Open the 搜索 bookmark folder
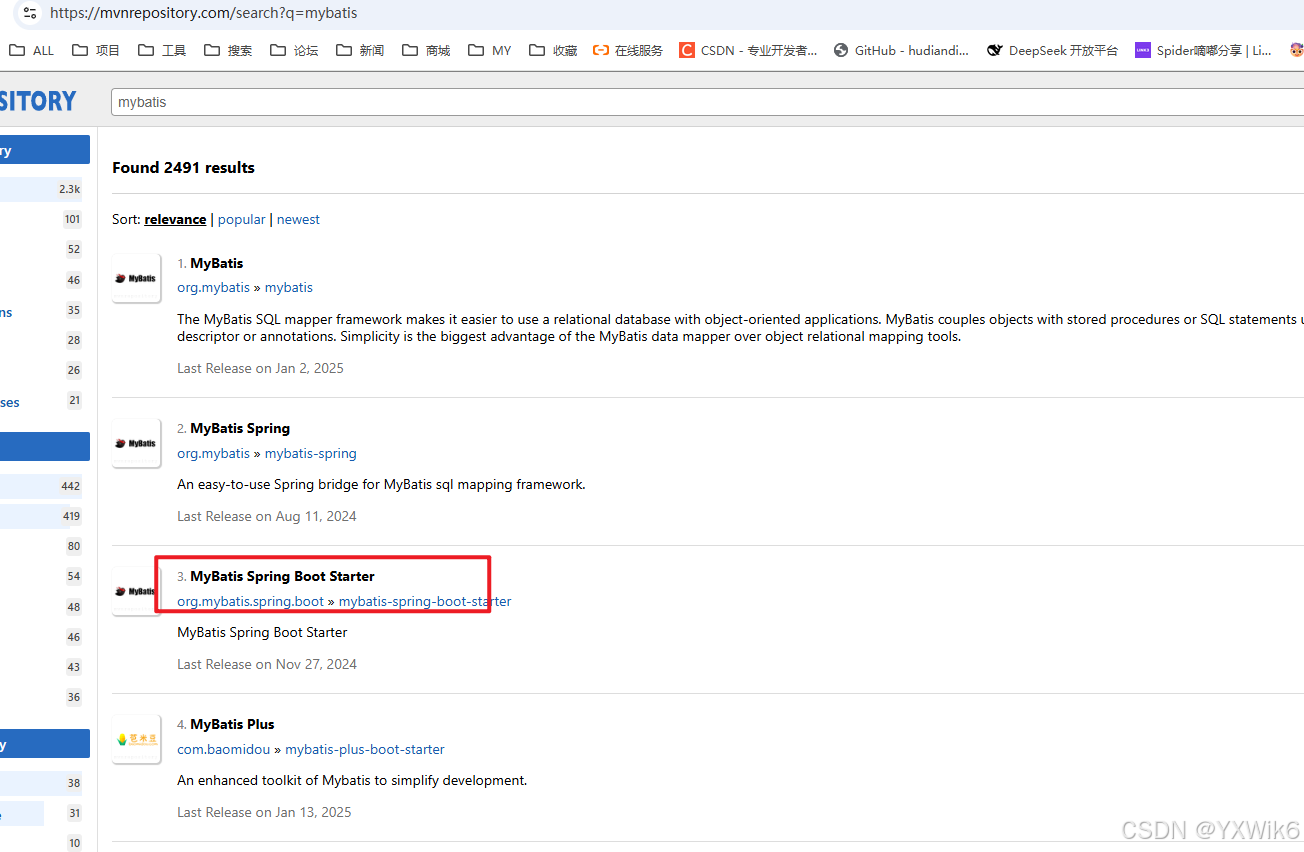1304x852 pixels. click(x=228, y=50)
